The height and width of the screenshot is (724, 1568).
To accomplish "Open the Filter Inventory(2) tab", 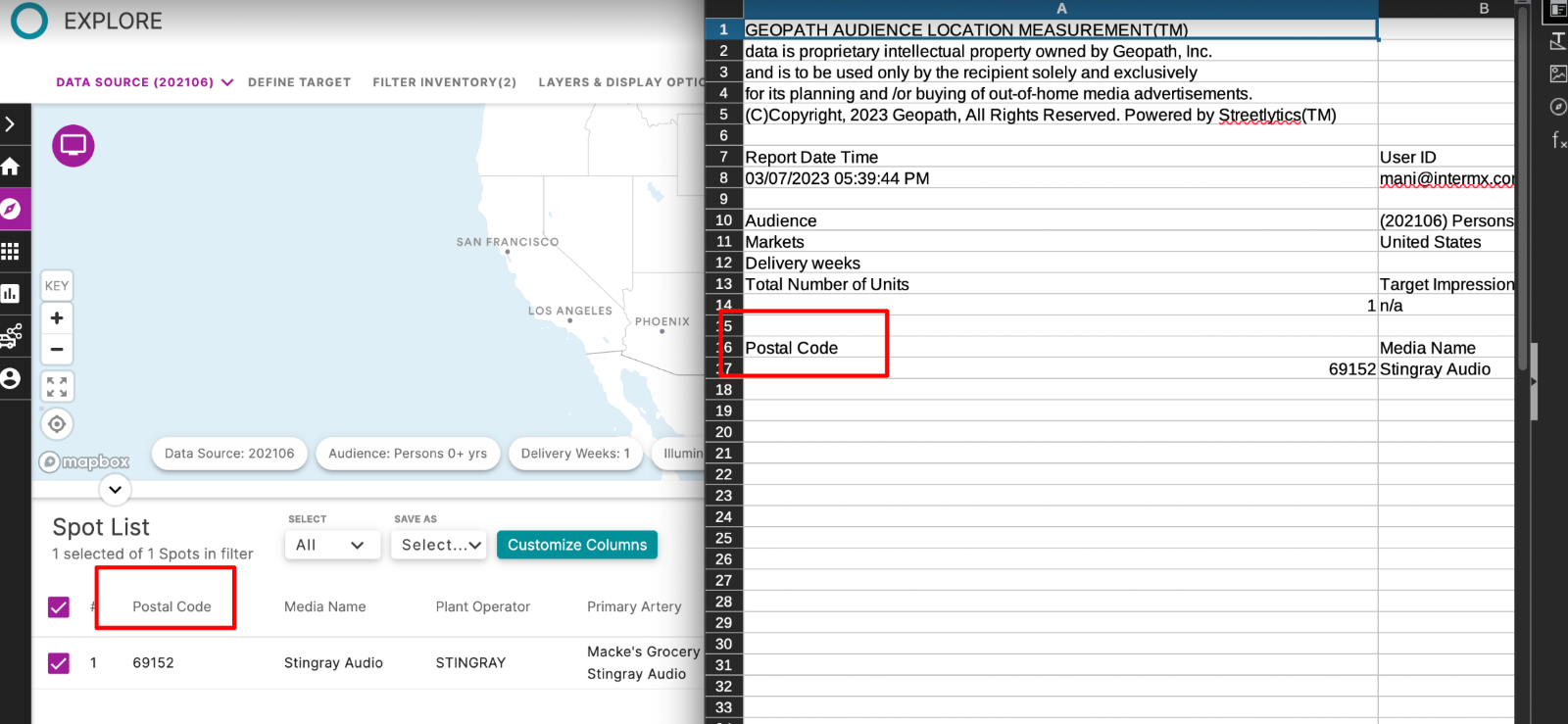I will (444, 82).
